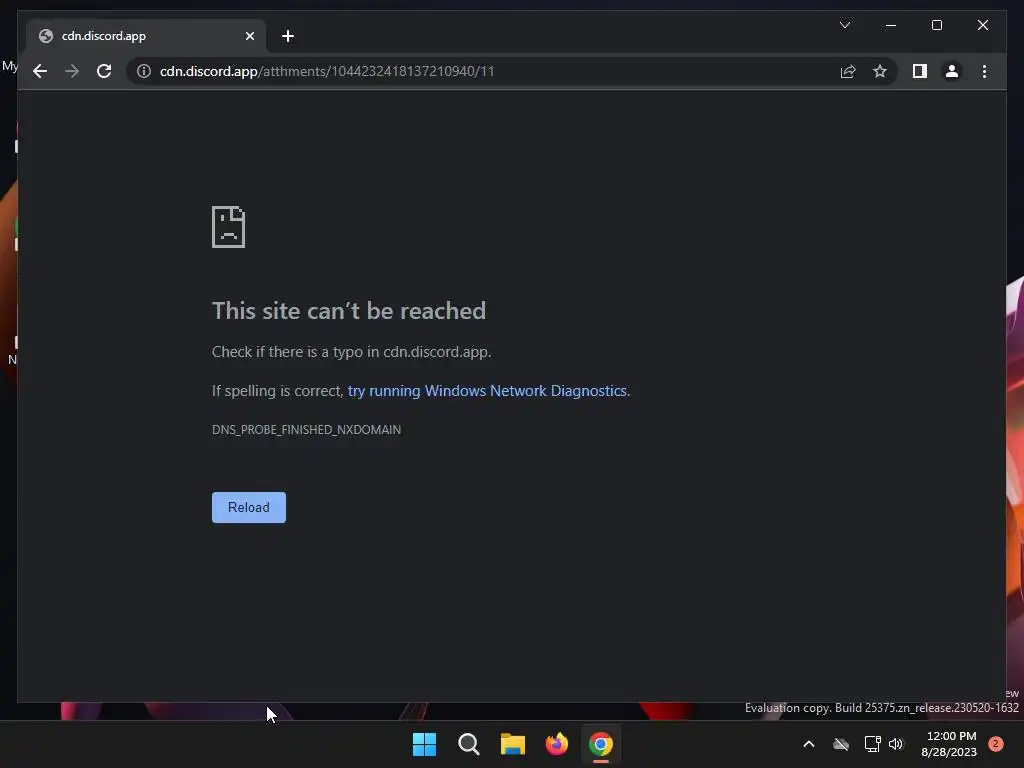Click 'This site can't be reached' heading
Screen dimensions: 1024x768
click(349, 311)
